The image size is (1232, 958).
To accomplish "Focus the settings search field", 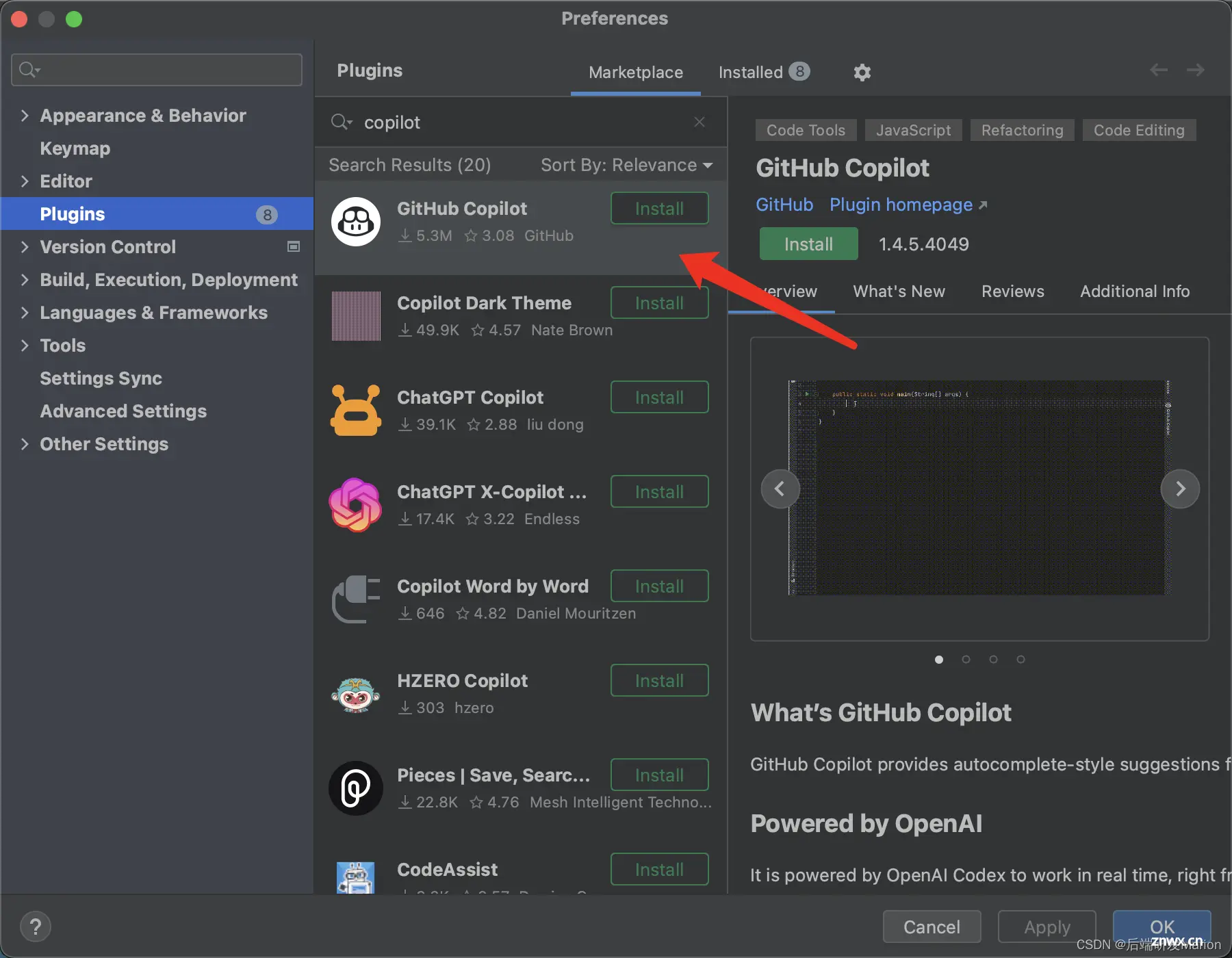I will 157,70.
